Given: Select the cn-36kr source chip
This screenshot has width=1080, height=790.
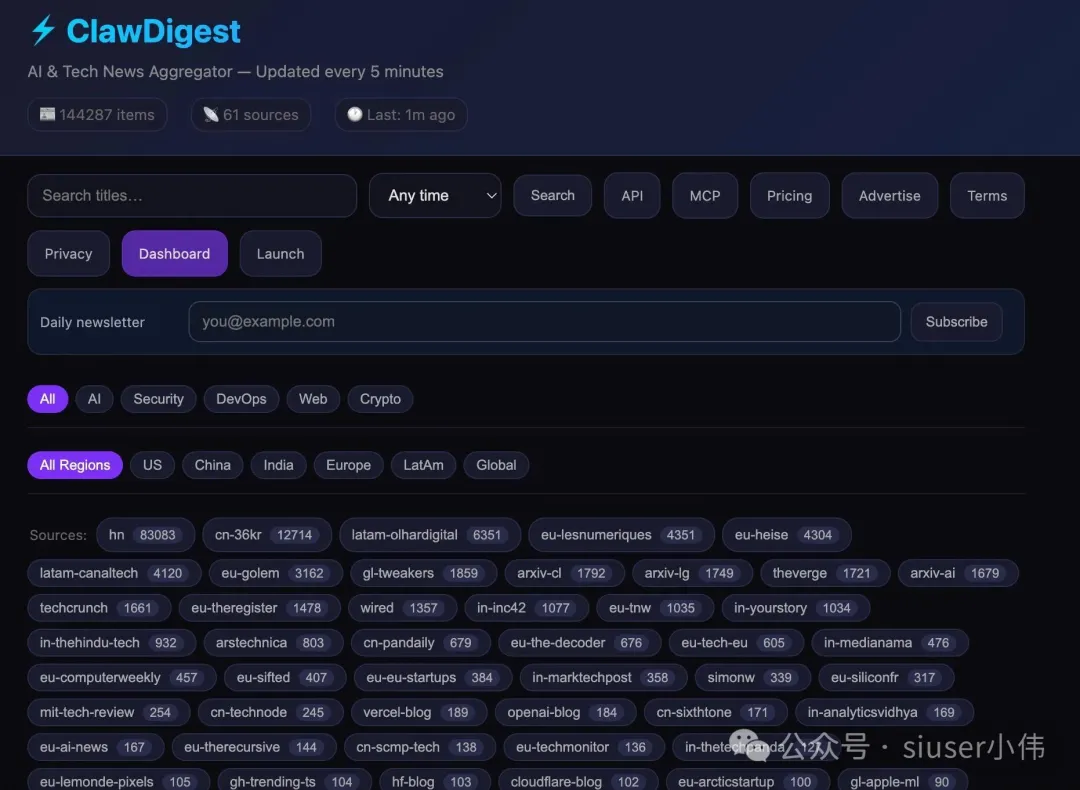Looking at the screenshot, I should (x=267, y=535).
